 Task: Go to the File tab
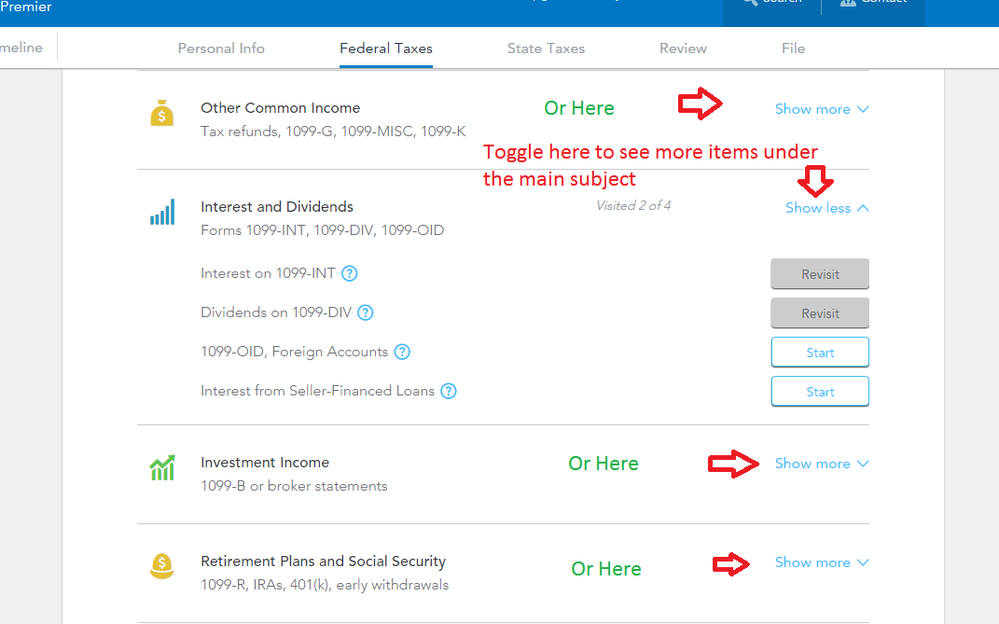coord(793,48)
